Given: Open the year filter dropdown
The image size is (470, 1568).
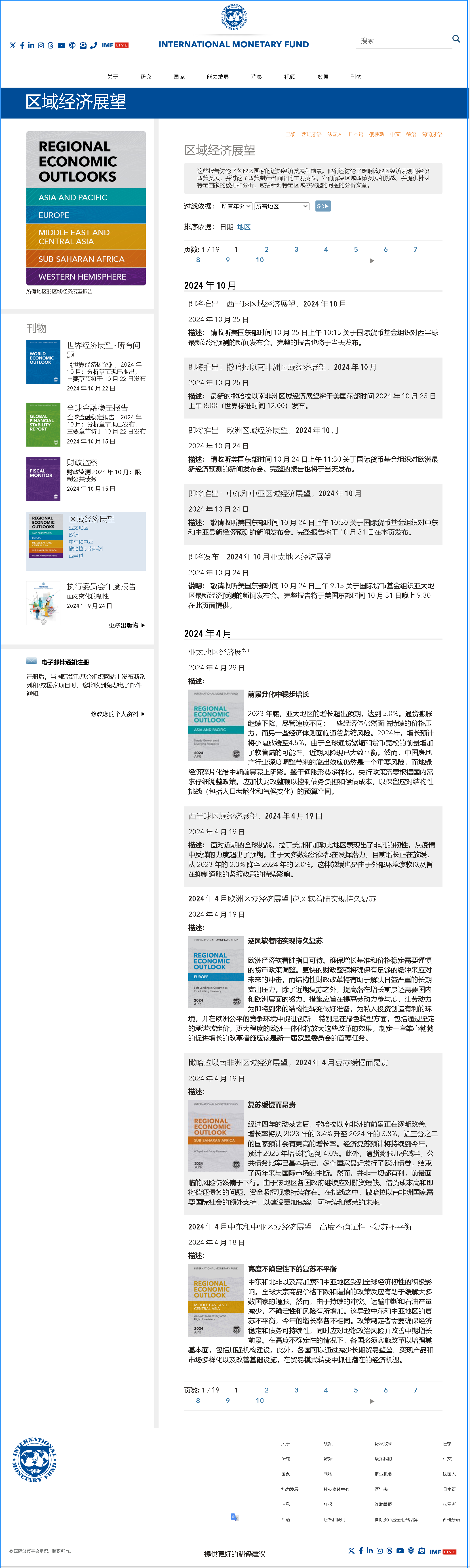Looking at the screenshot, I should click(x=236, y=206).
